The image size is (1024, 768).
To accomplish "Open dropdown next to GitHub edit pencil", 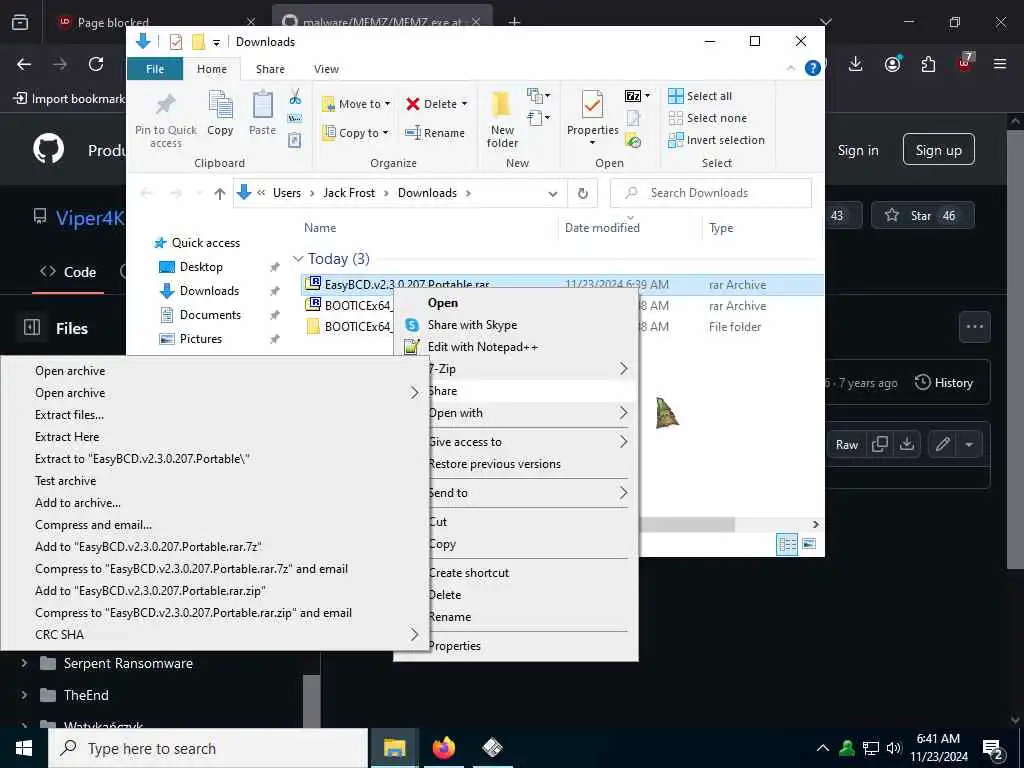I will (969, 445).
